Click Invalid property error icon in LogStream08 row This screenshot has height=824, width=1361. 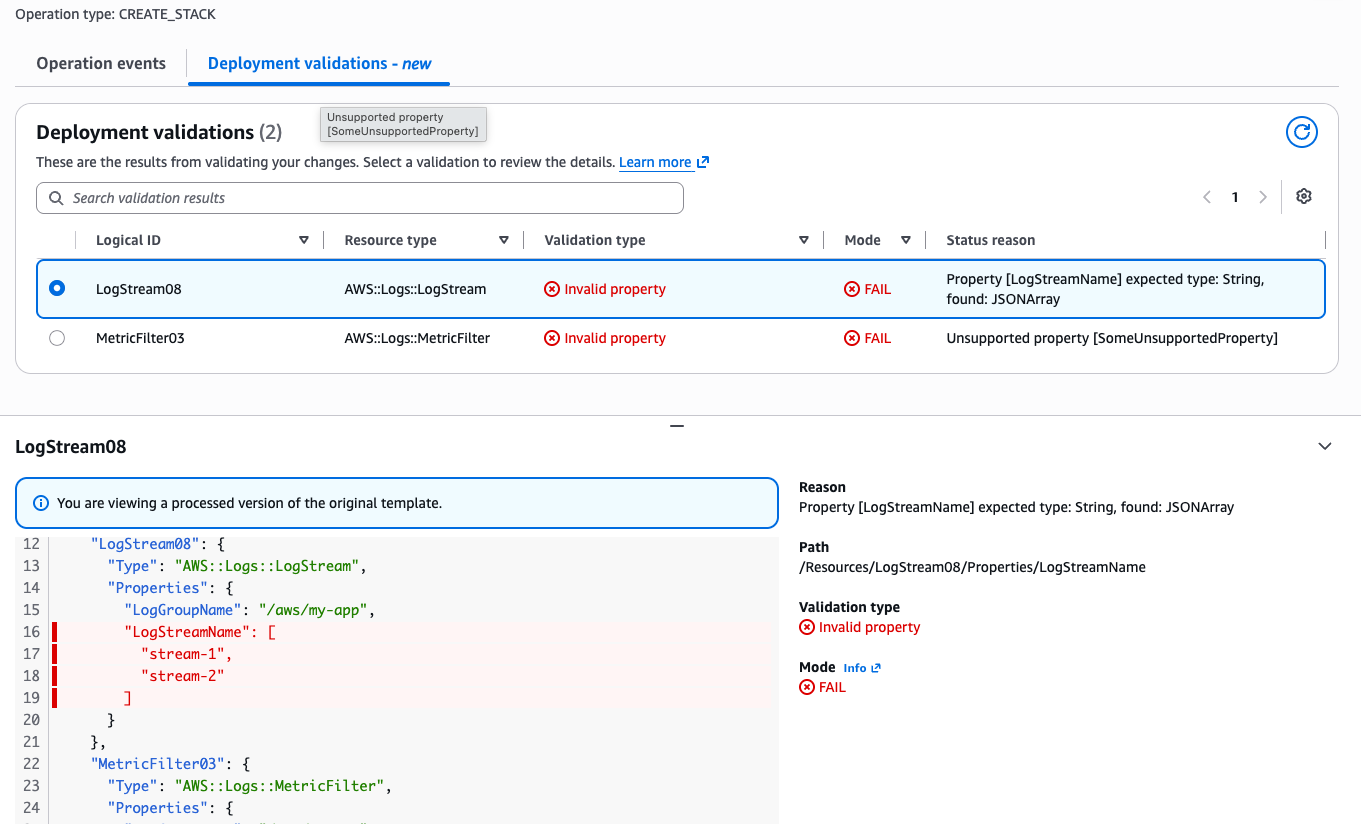click(552, 289)
